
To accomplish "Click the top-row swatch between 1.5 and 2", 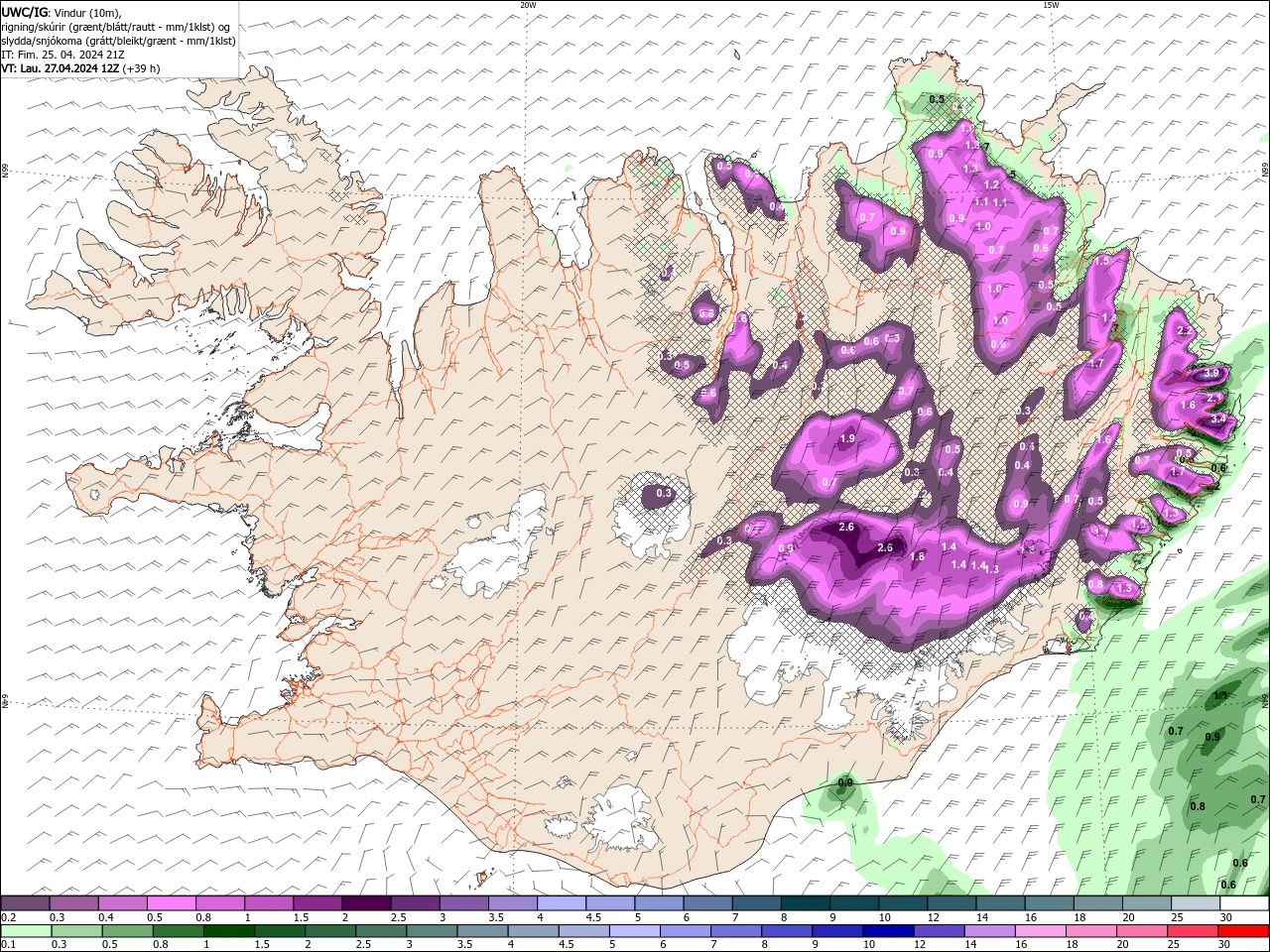I will 317,903.
